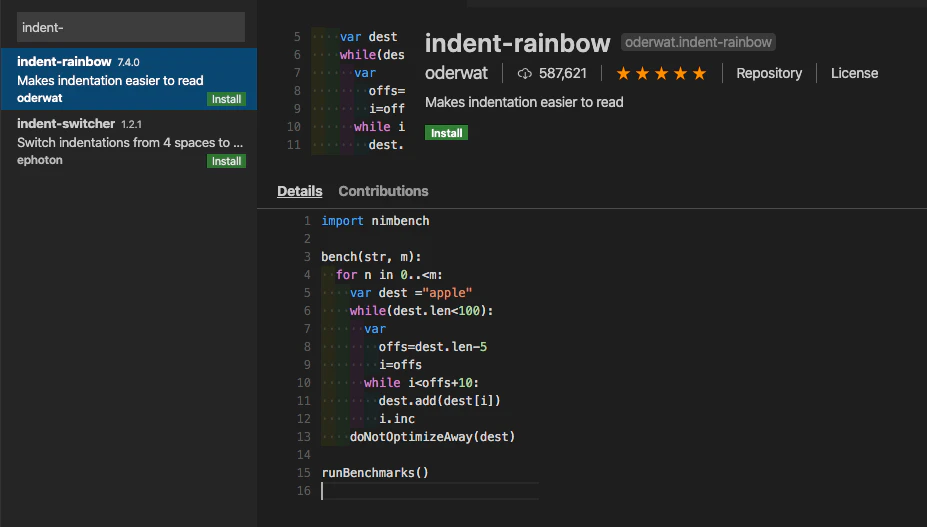This screenshot has height=527, width=927.
Task: Click the ephoton publisher name in sidebar
Action: 40,160
